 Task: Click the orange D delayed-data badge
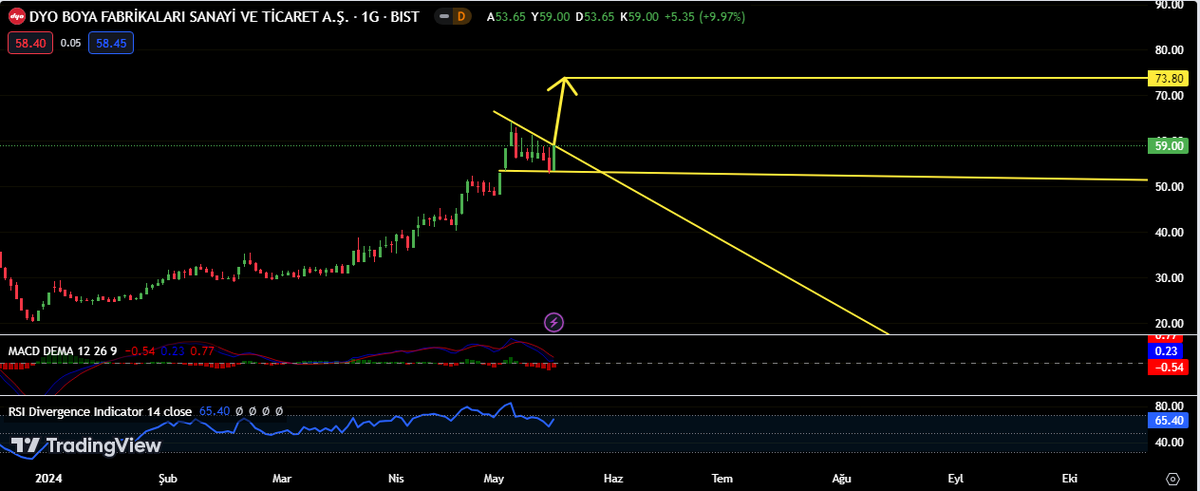coord(461,17)
